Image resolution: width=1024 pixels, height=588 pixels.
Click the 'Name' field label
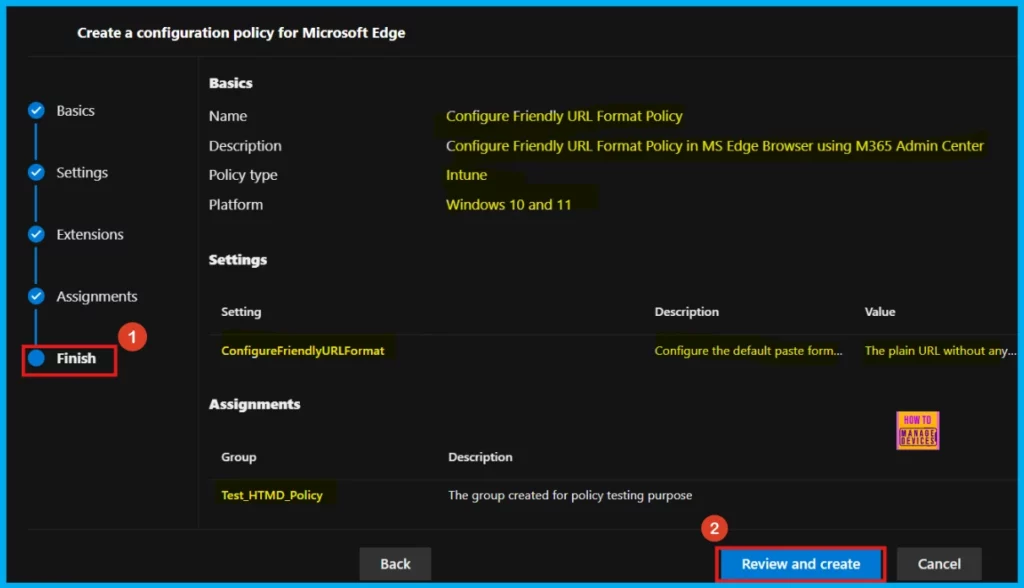tap(228, 116)
